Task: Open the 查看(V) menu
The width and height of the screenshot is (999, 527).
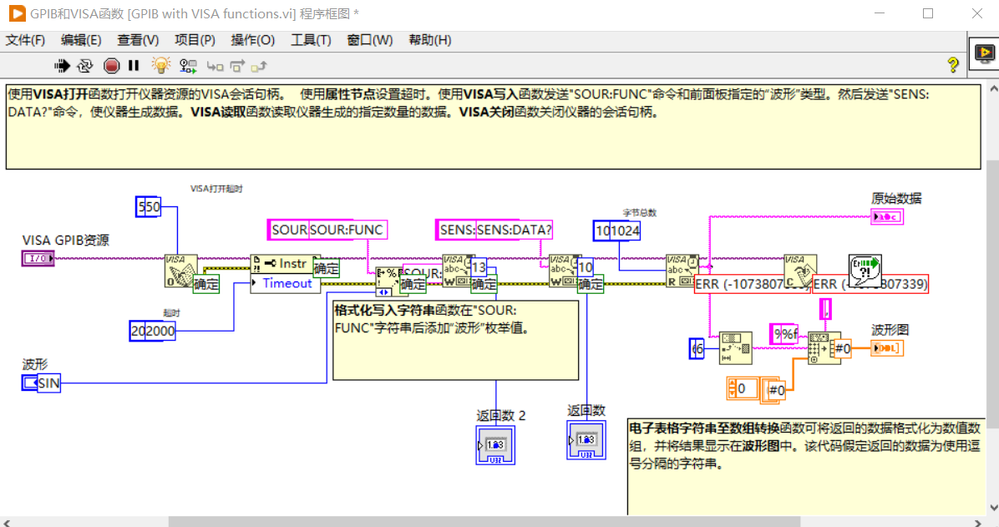Action: [138, 40]
